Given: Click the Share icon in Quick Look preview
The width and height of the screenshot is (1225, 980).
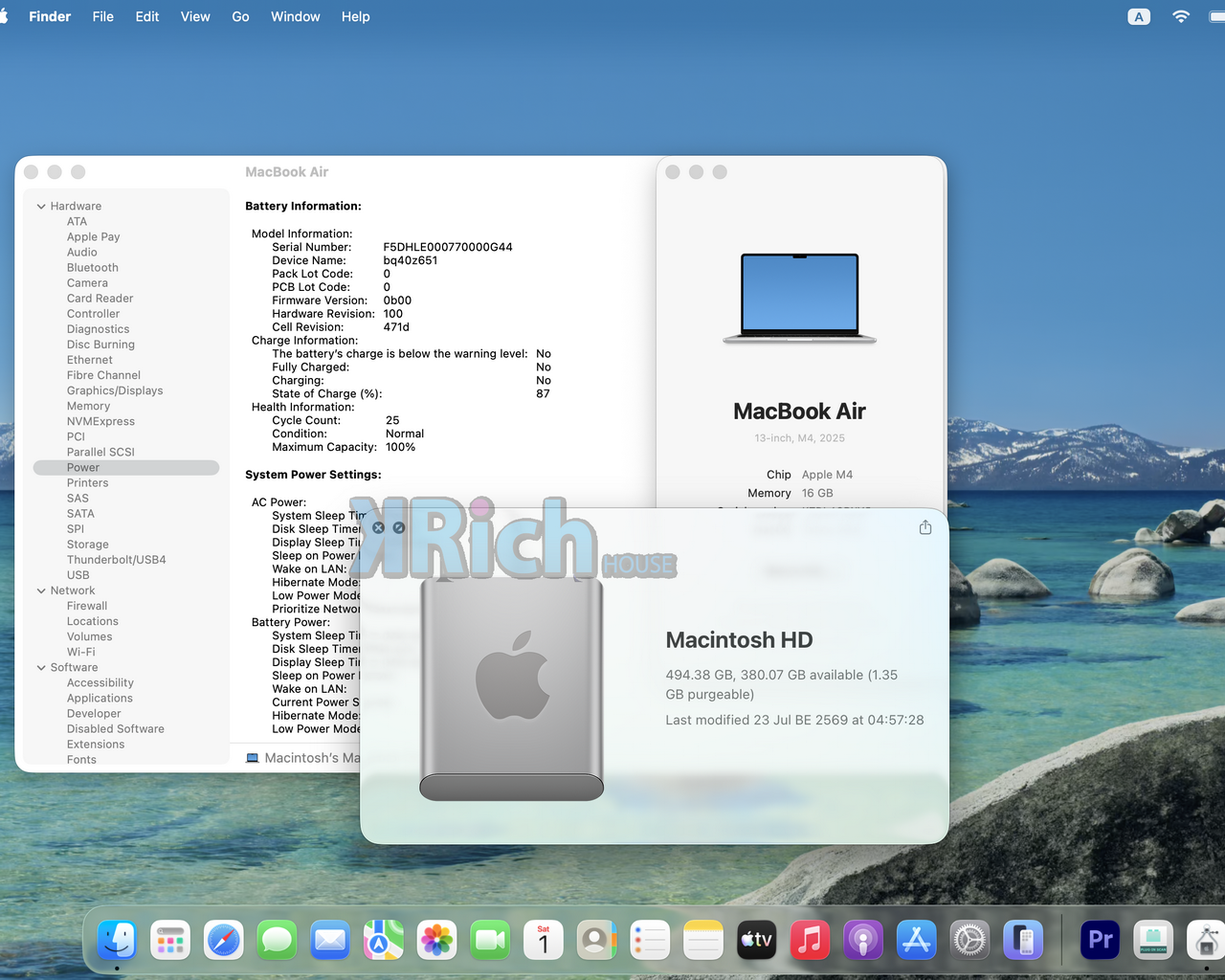Looking at the screenshot, I should point(925,527).
